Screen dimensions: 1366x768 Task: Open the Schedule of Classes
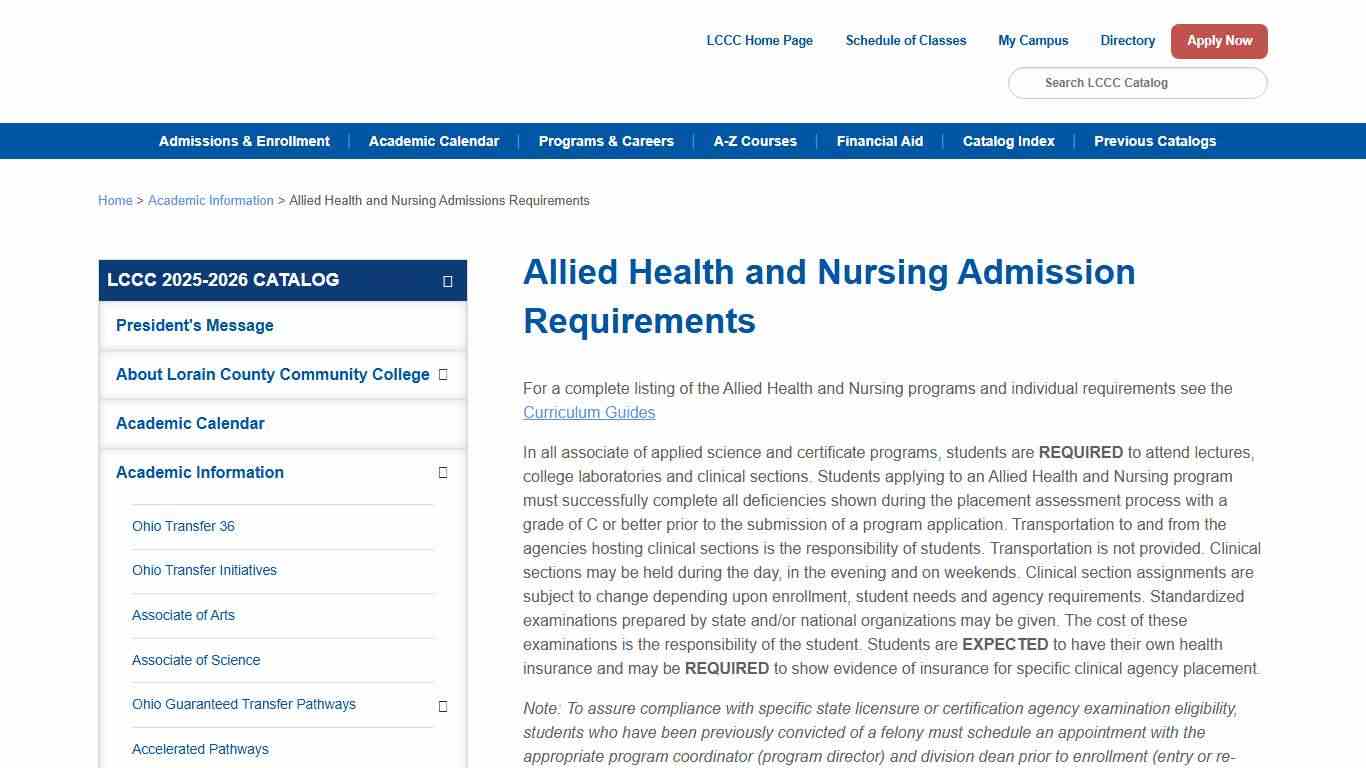906,40
